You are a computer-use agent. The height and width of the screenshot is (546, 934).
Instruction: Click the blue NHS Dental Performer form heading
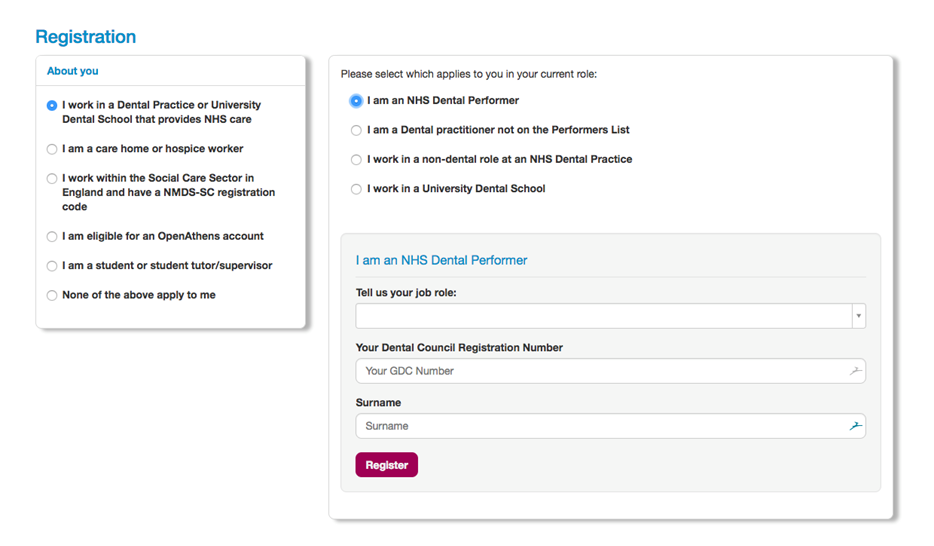(441, 260)
